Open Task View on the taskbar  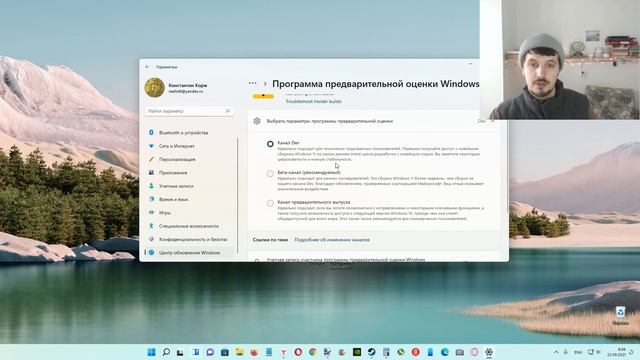[180, 352]
